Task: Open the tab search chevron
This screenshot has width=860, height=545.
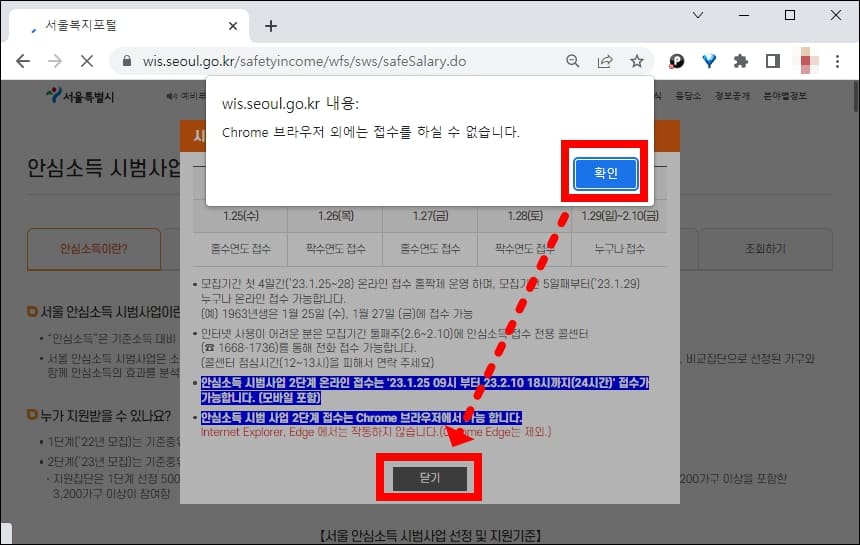Action: pos(698,15)
